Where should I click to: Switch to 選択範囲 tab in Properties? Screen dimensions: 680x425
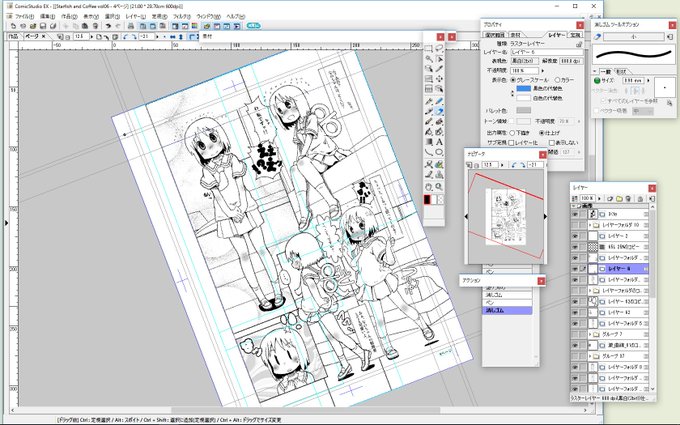tap(494, 35)
